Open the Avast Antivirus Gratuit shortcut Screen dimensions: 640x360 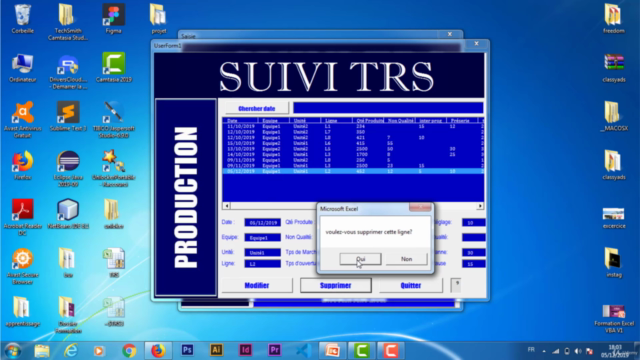point(22,120)
